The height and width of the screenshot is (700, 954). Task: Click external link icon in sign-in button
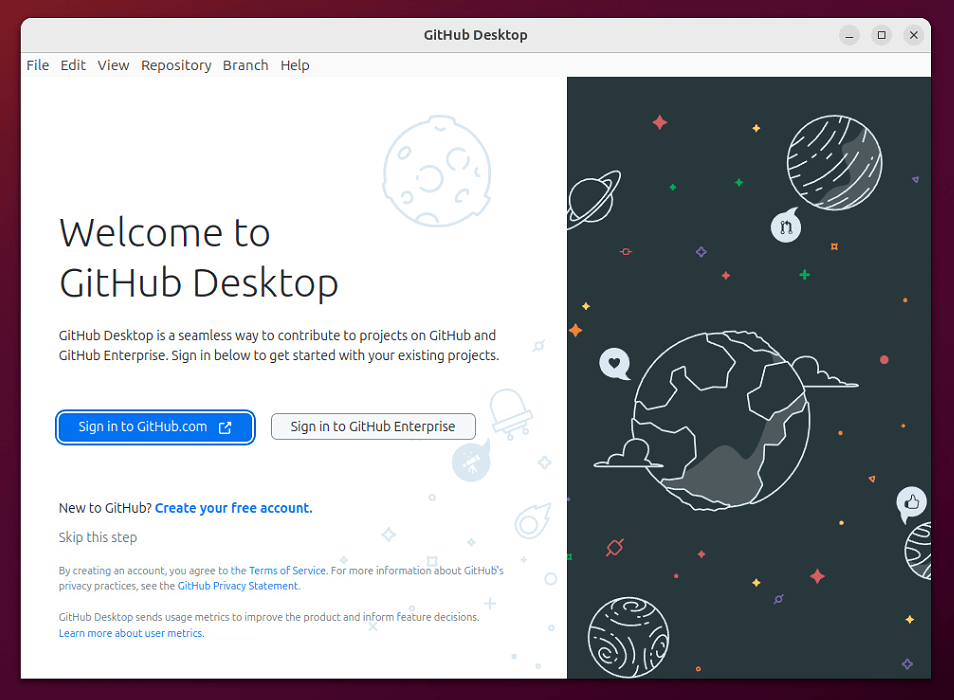point(225,428)
